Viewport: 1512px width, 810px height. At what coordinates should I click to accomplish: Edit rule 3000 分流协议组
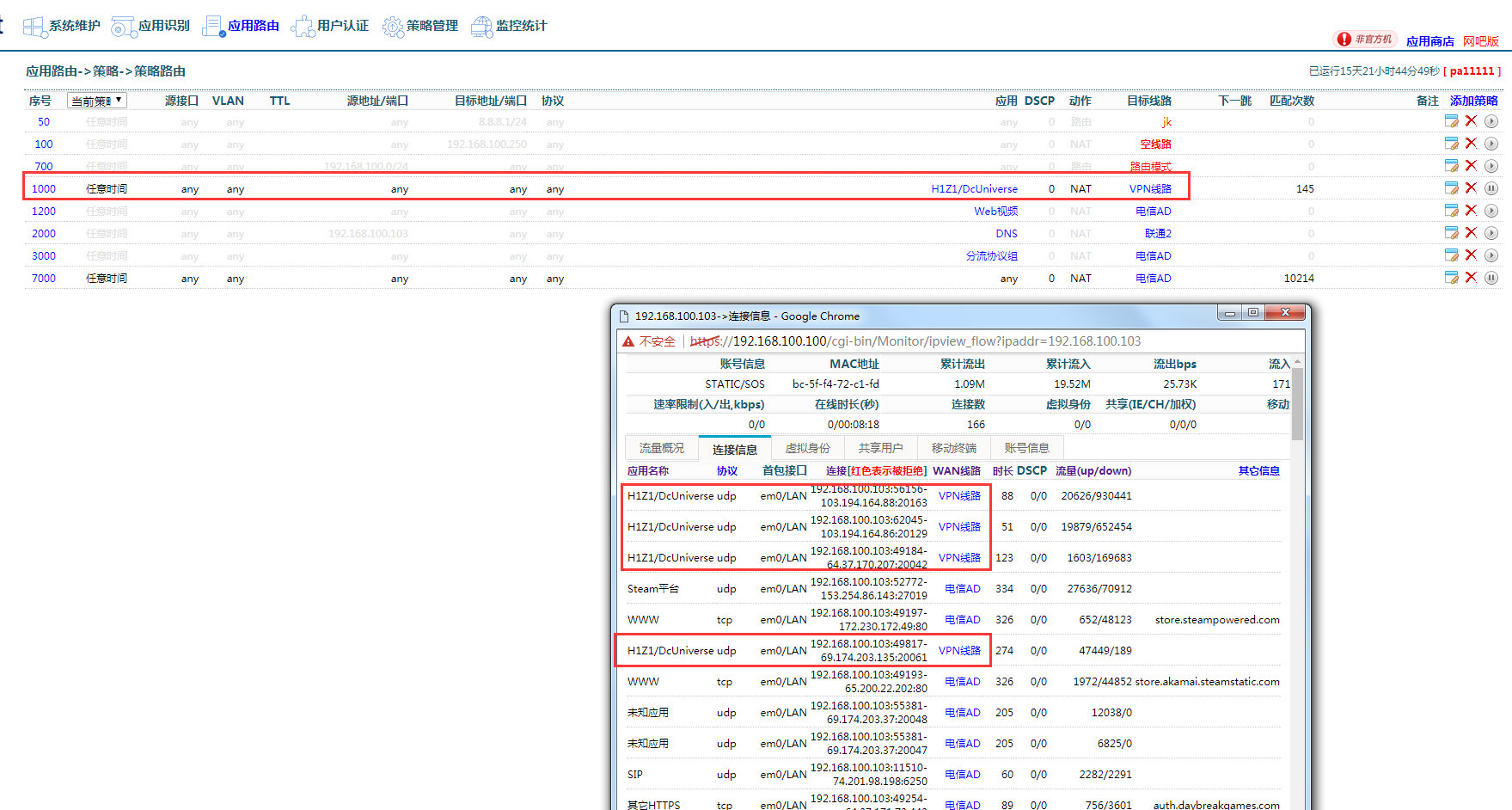coord(1452,255)
